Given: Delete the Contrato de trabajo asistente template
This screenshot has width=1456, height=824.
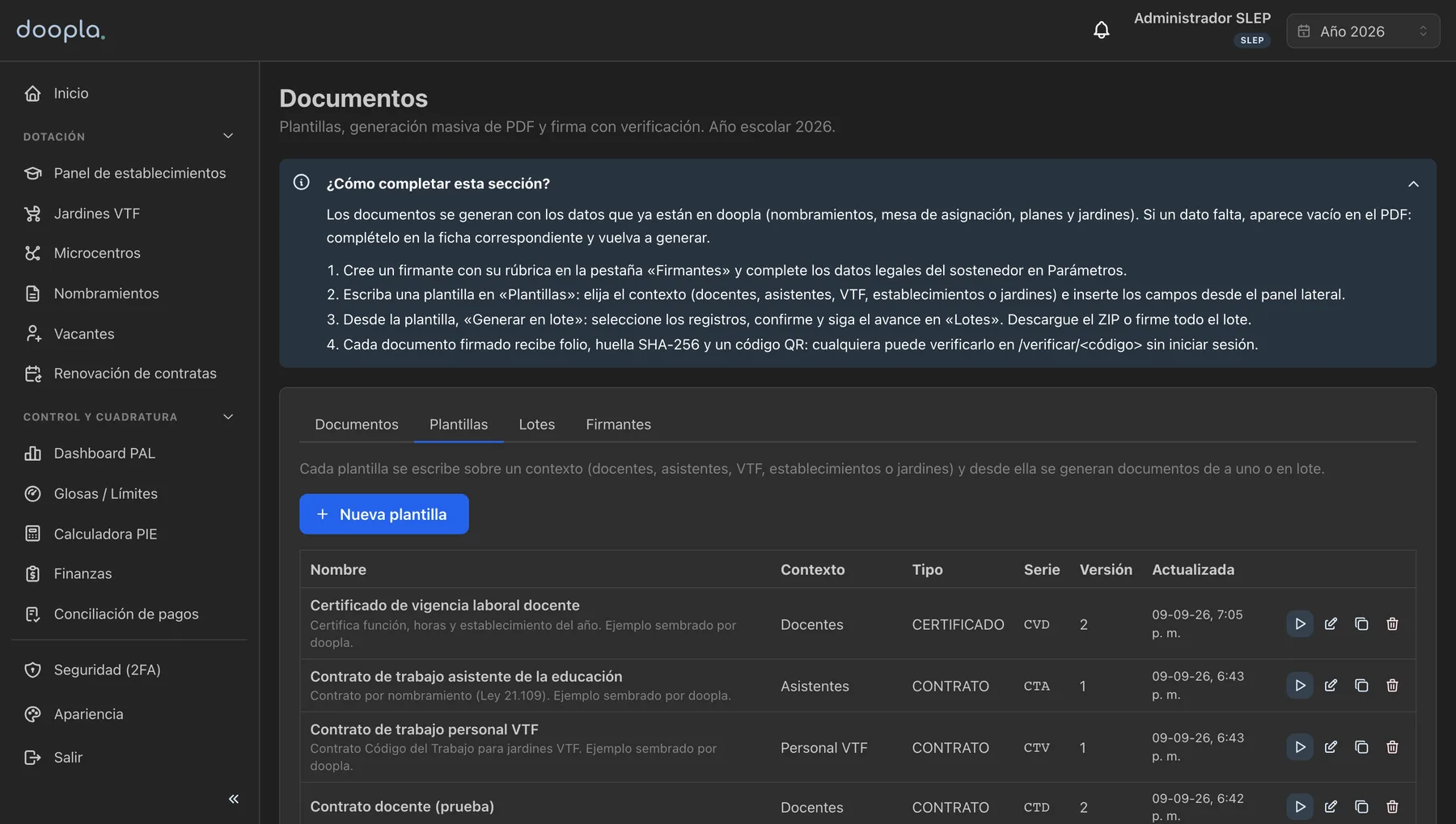Looking at the screenshot, I should pyautogui.click(x=1392, y=686).
